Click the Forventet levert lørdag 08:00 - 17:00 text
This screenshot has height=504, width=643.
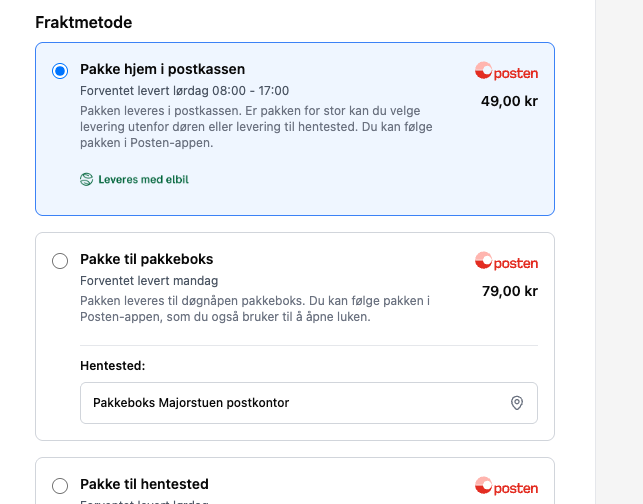click(x=184, y=91)
